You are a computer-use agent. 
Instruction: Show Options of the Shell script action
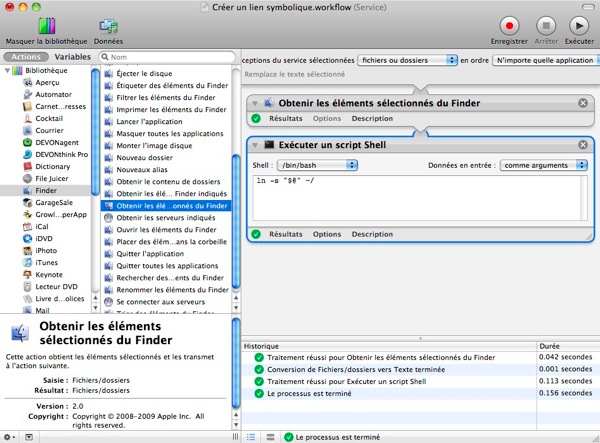pyautogui.click(x=327, y=234)
